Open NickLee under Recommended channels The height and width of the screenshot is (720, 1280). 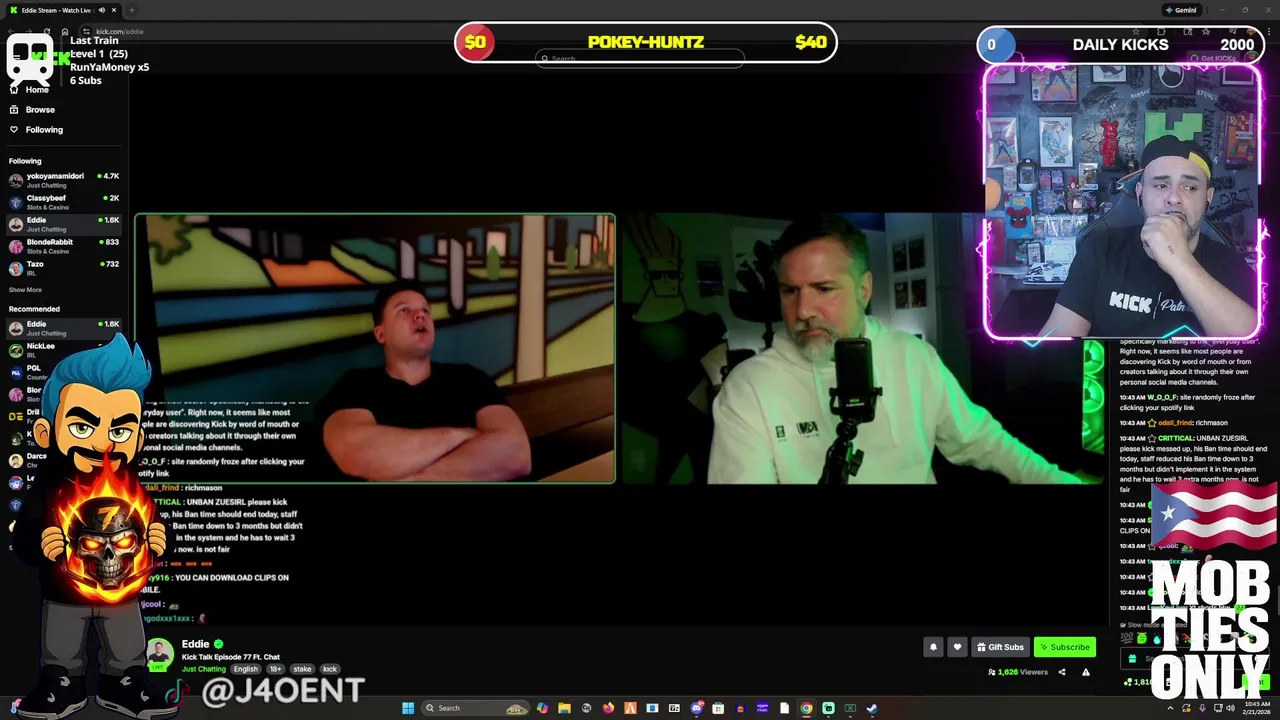point(64,349)
